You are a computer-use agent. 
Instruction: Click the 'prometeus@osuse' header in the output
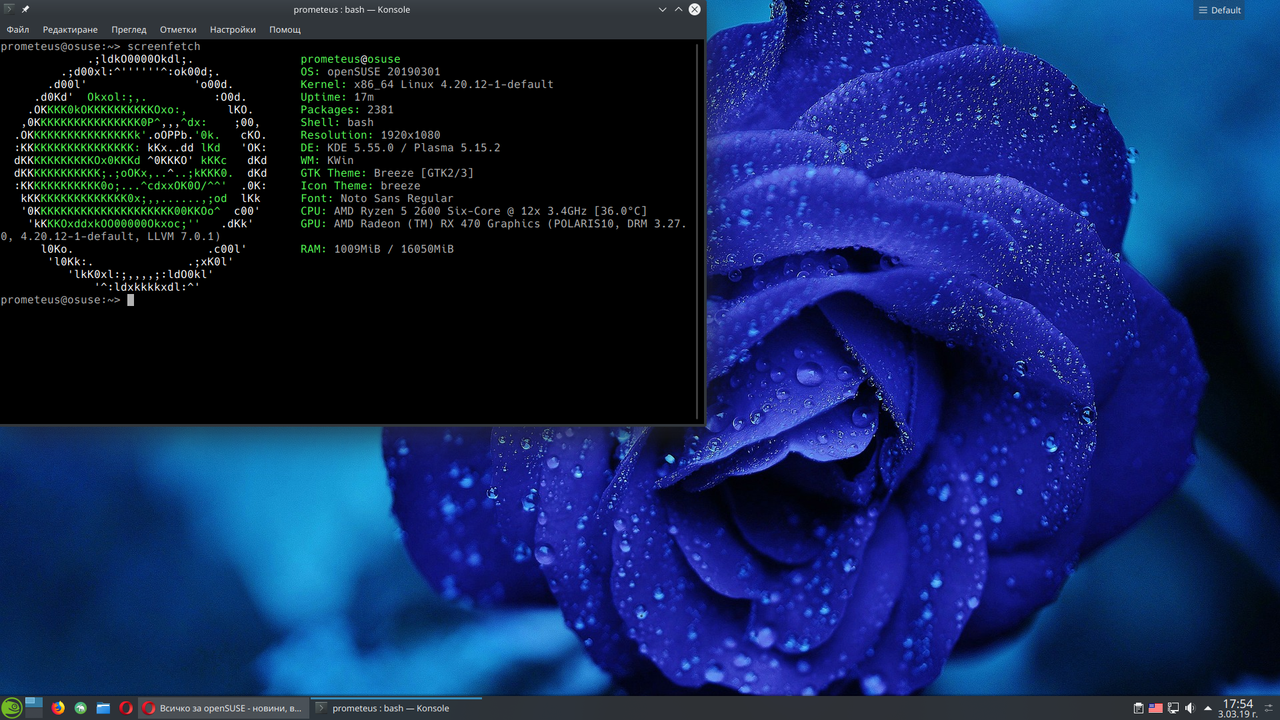click(x=350, y=60)
